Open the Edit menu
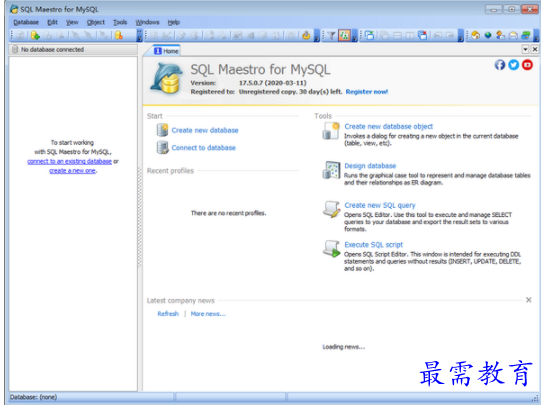Viewport: 541px width, 405px height. point(52,22)
